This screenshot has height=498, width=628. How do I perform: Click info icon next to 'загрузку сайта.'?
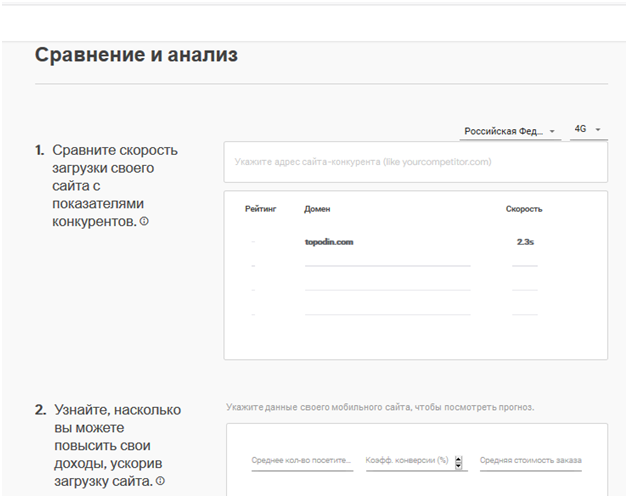160,481
